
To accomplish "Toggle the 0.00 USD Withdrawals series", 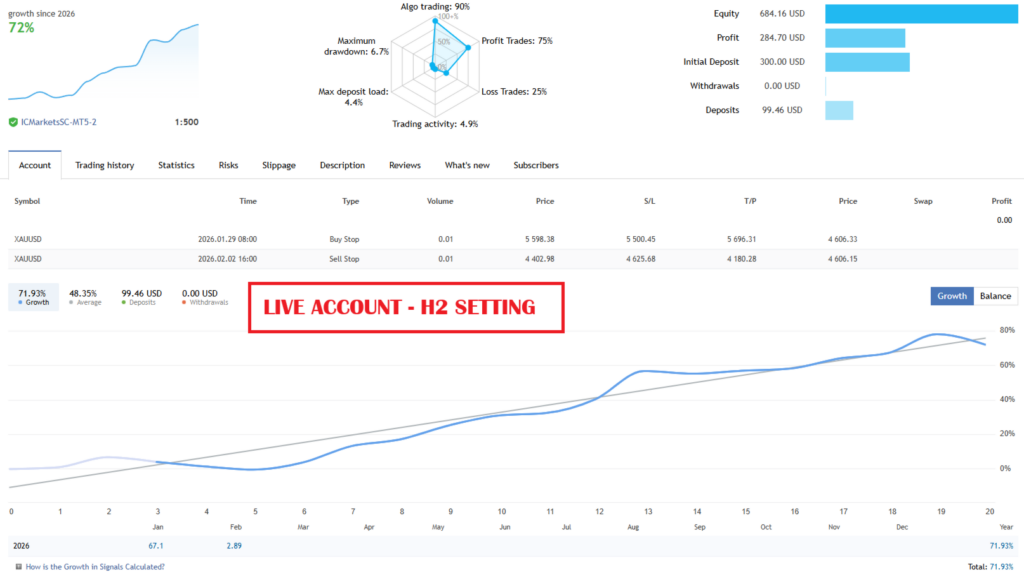I will [x=205, y=297].
